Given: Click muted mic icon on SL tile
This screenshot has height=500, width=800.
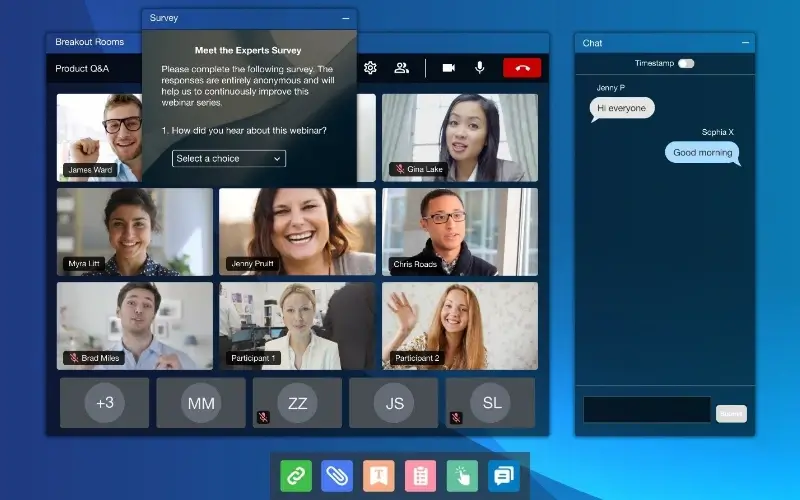Looking at the screenshot, I should (456, 417).
